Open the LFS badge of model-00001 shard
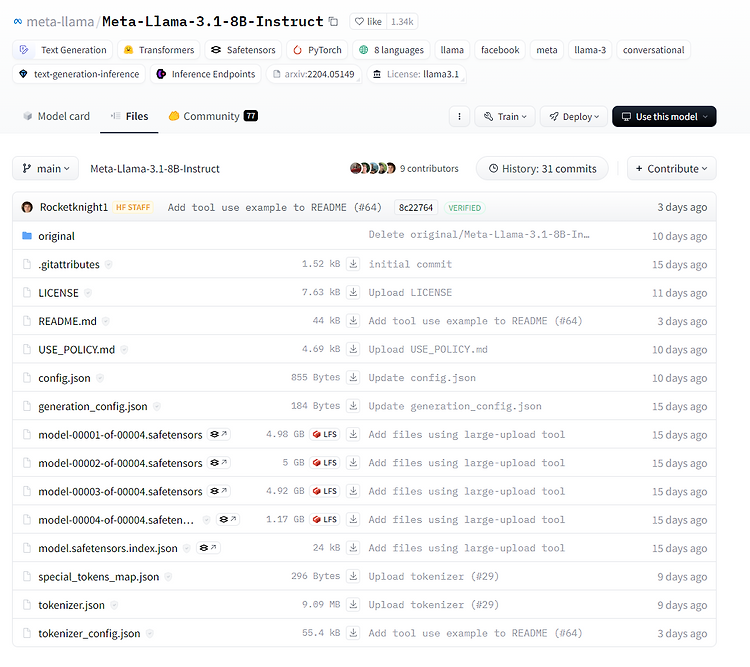This screenshot has height=667, width=750. click(324, 434)
